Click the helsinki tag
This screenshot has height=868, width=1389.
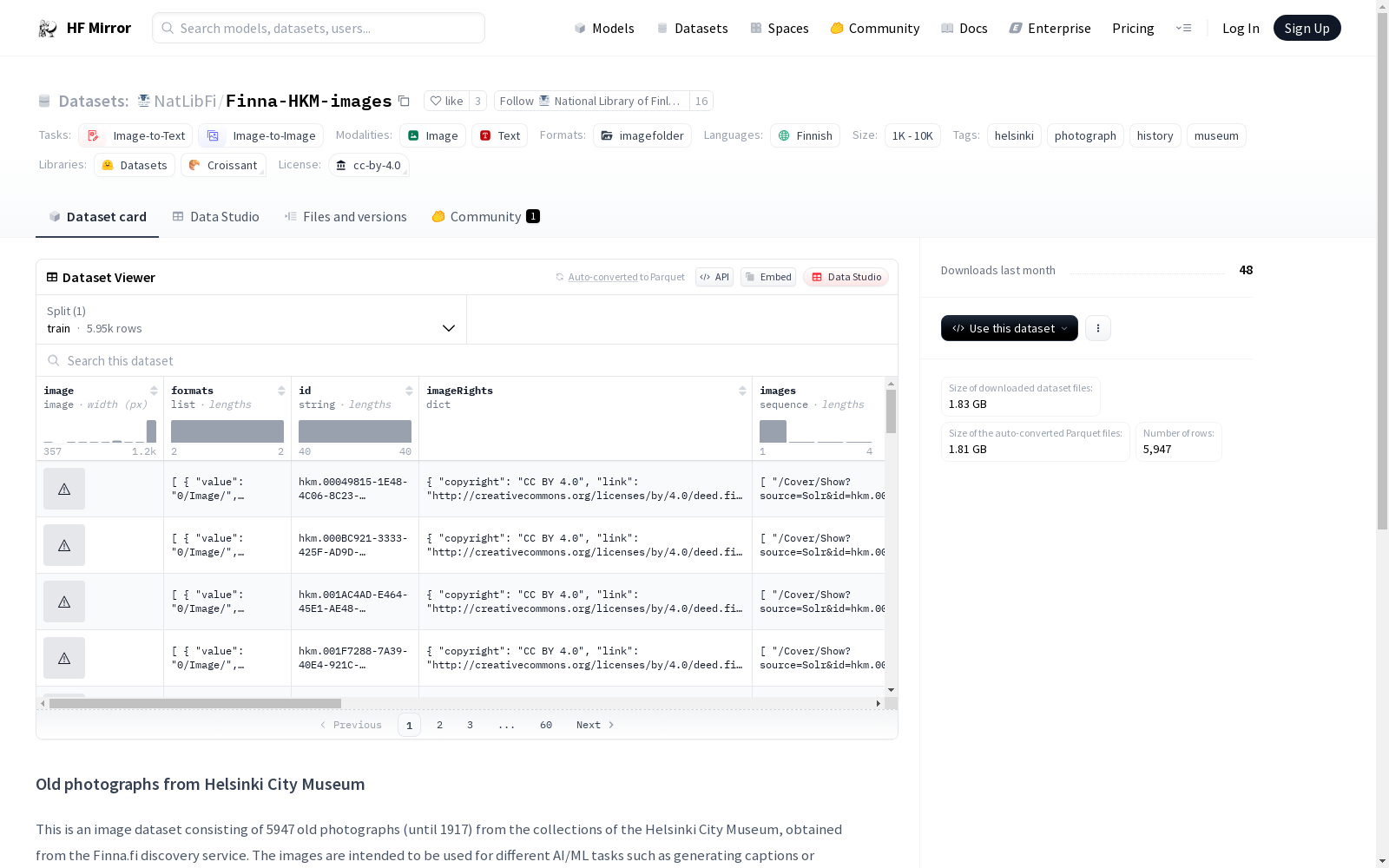coord(1014,135)
